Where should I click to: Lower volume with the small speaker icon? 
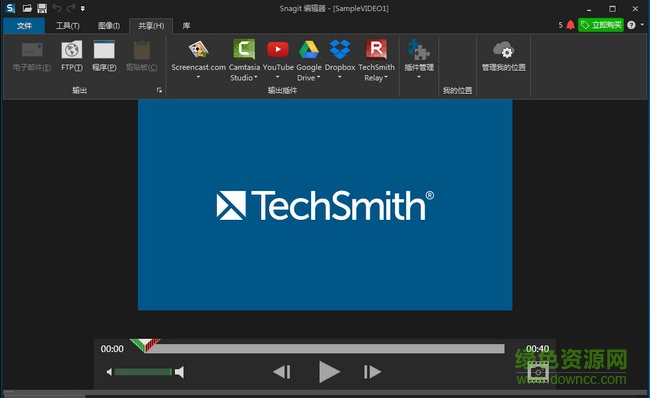tap(109, 372)
